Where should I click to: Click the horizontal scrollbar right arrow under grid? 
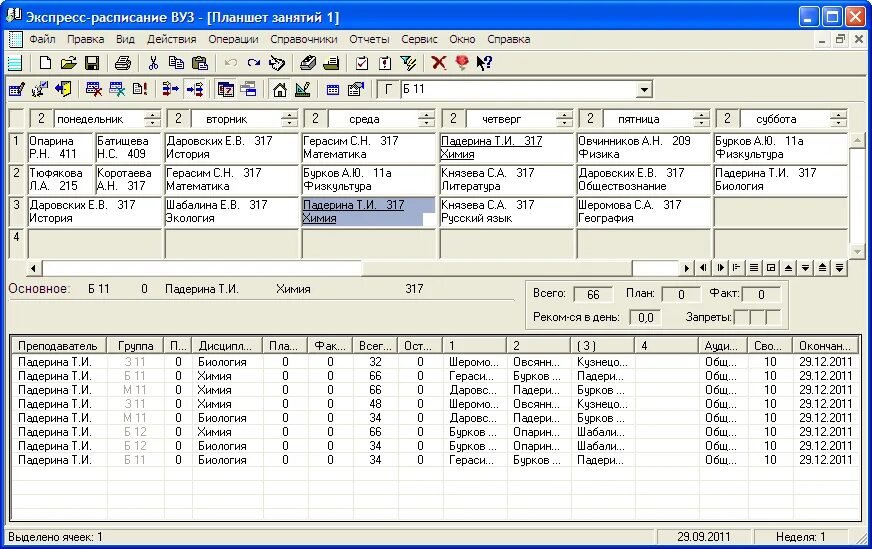click(686, 268)
